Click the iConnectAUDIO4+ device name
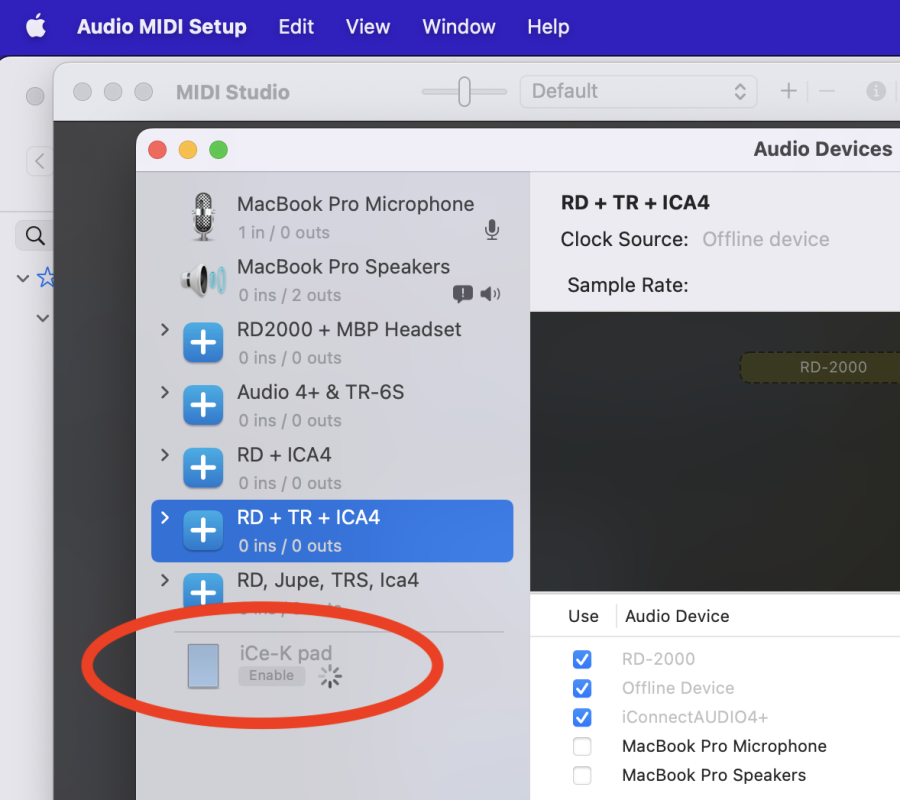 (x=695, y=717)
